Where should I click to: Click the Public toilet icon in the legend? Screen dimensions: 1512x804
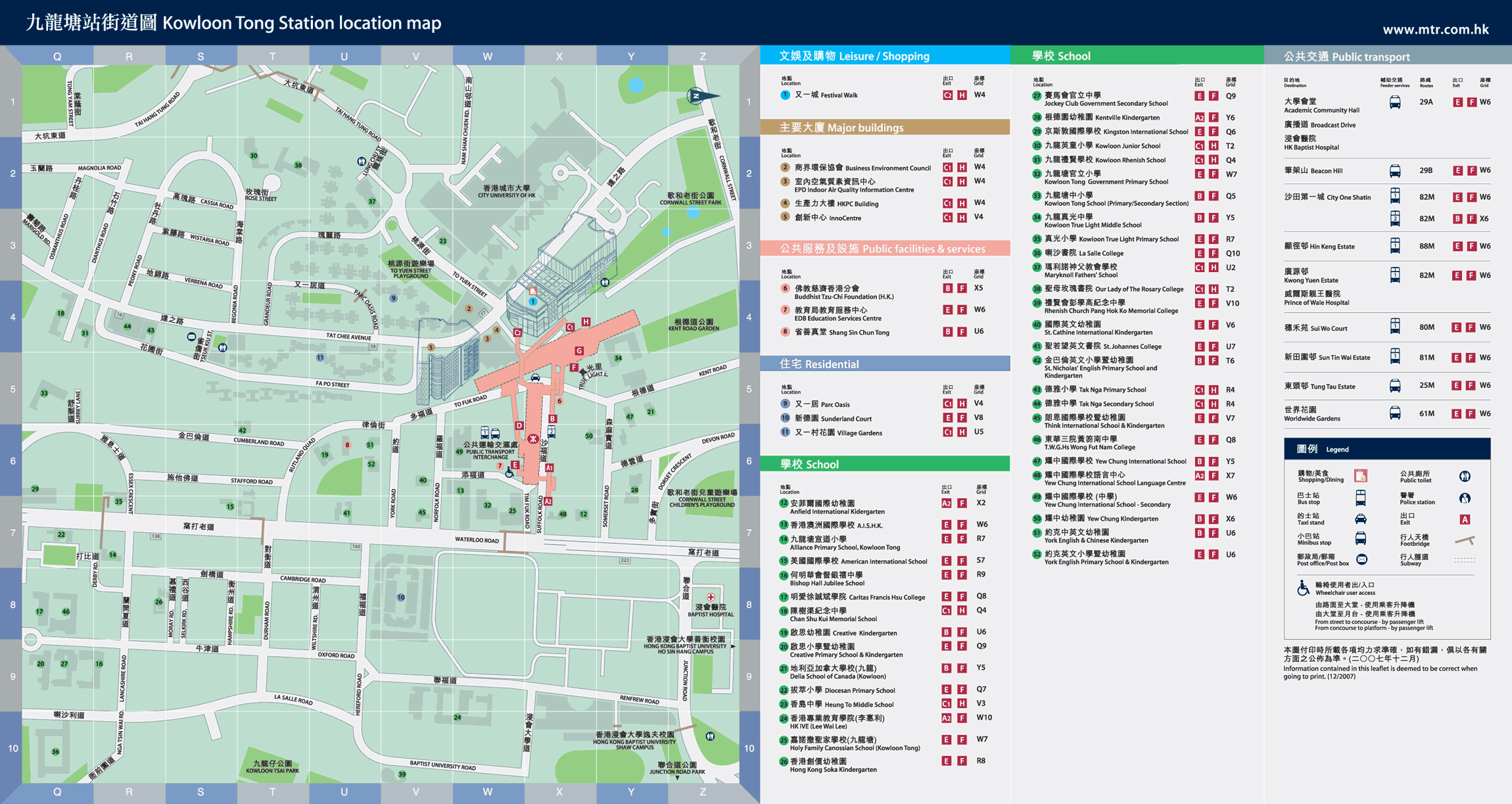pos(1465,476)
